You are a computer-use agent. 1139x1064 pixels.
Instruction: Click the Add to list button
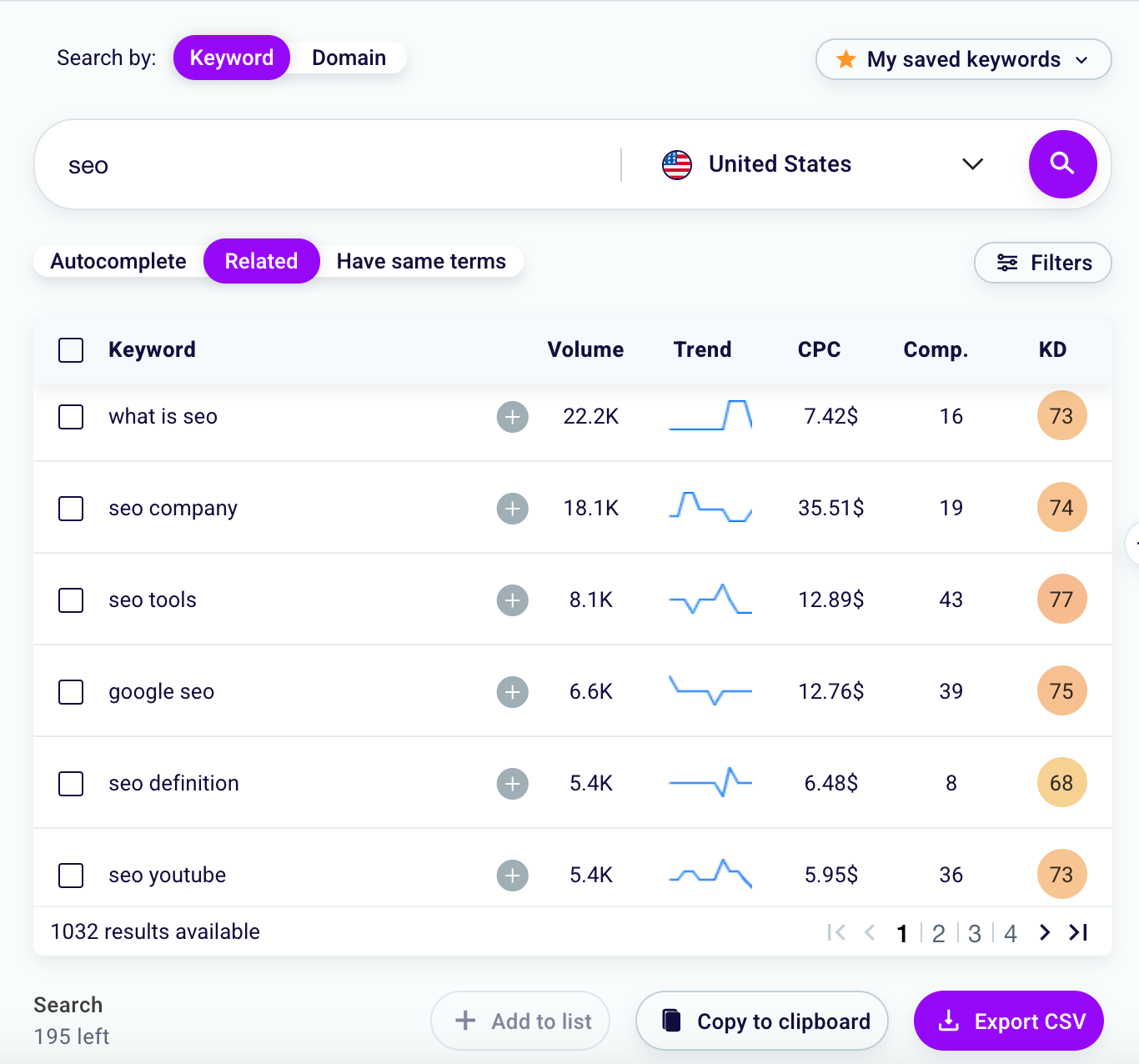point(519,1020)
